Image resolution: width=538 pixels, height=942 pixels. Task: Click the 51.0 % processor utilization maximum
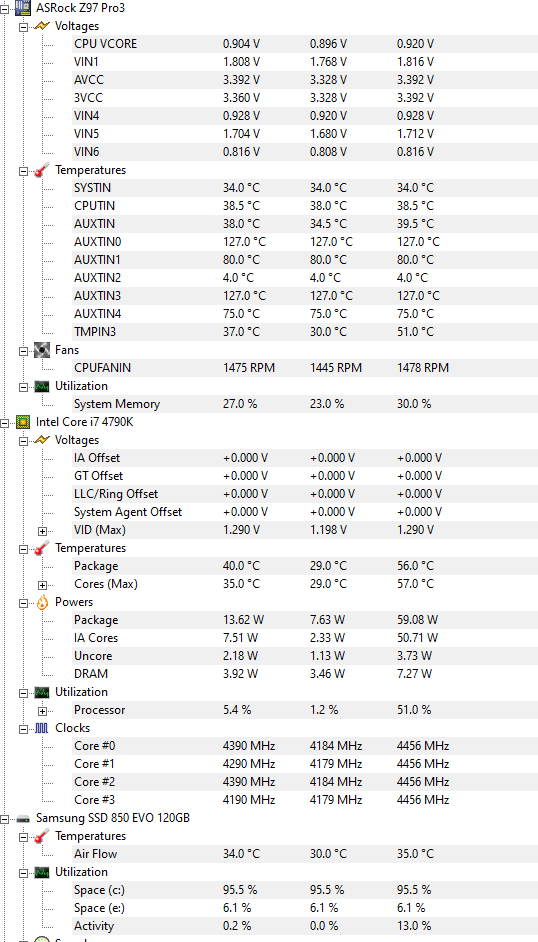[x=414, y=710]
